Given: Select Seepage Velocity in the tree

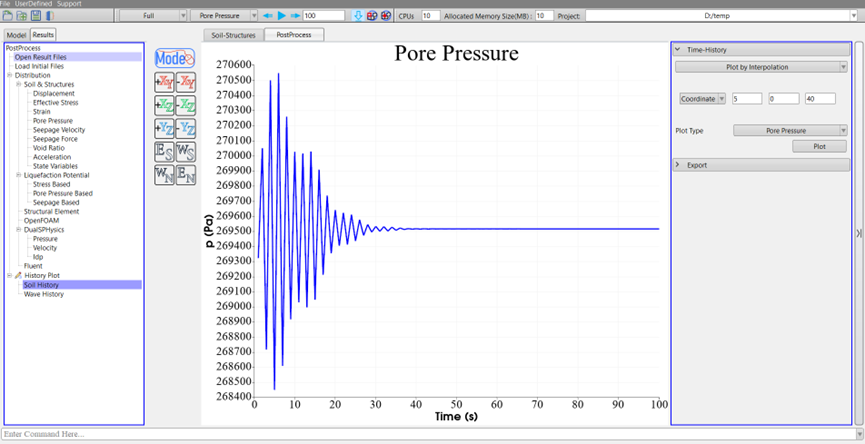Looking at the screenshot, I should [59, 130].
